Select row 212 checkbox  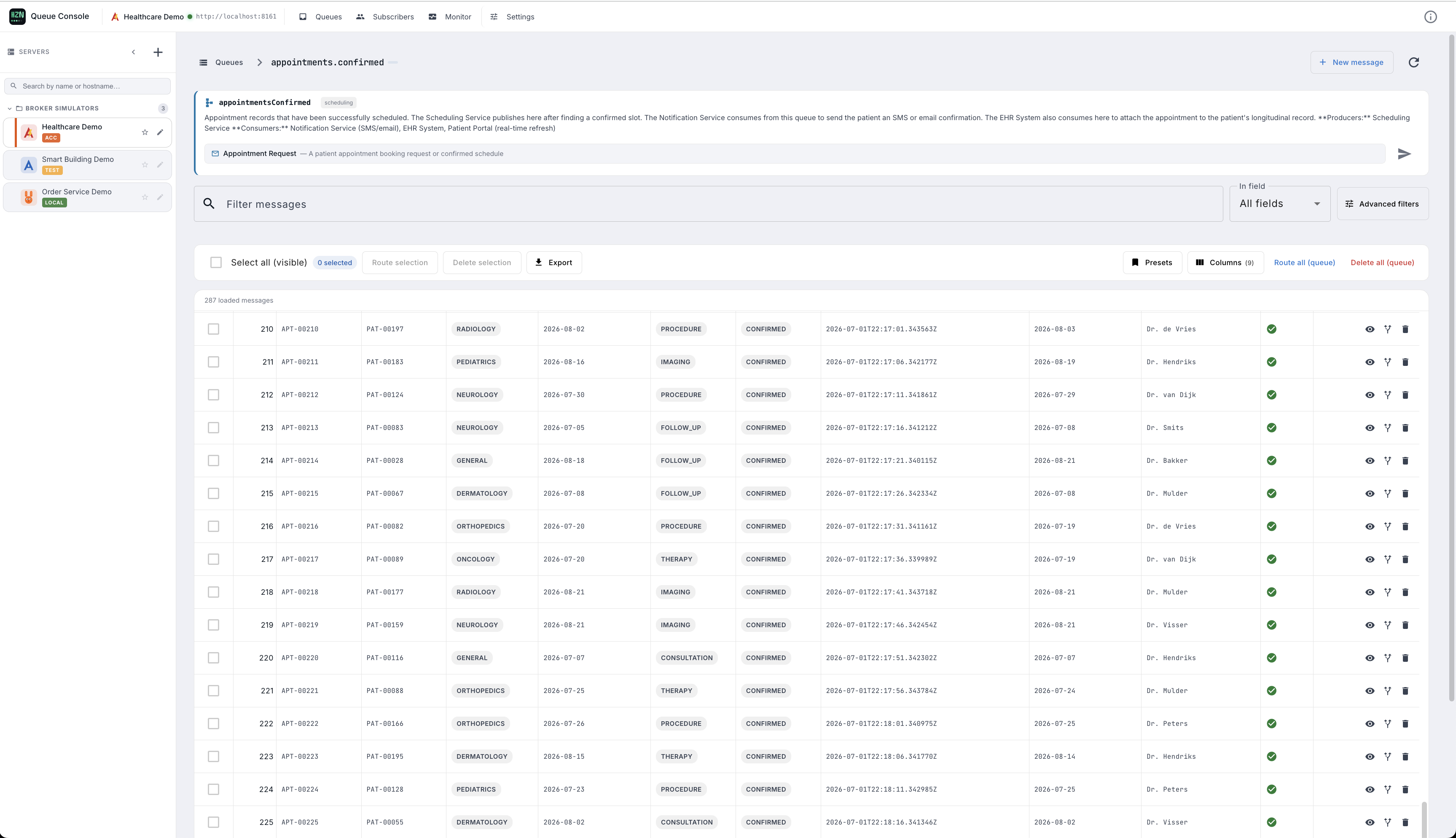[x=213, y=395]
